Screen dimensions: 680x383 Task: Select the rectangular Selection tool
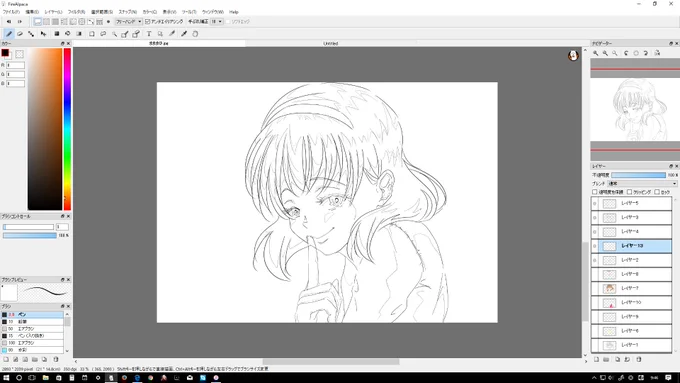[x=92, y=34]
